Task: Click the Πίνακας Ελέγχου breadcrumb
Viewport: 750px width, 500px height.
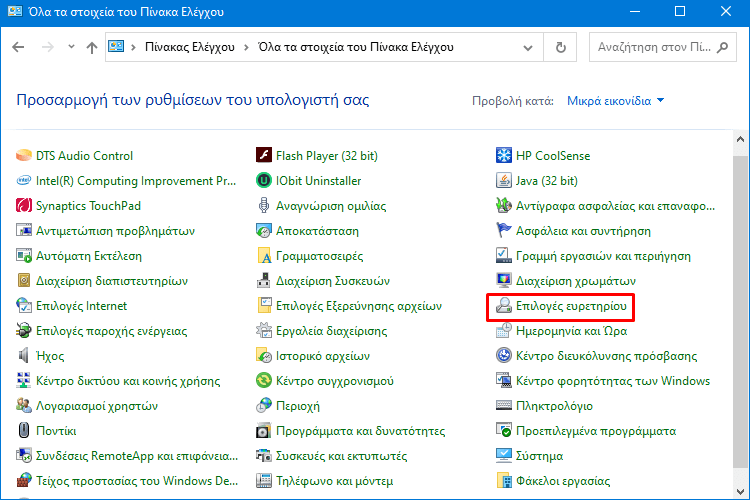Action: click(x=190, y=47)
